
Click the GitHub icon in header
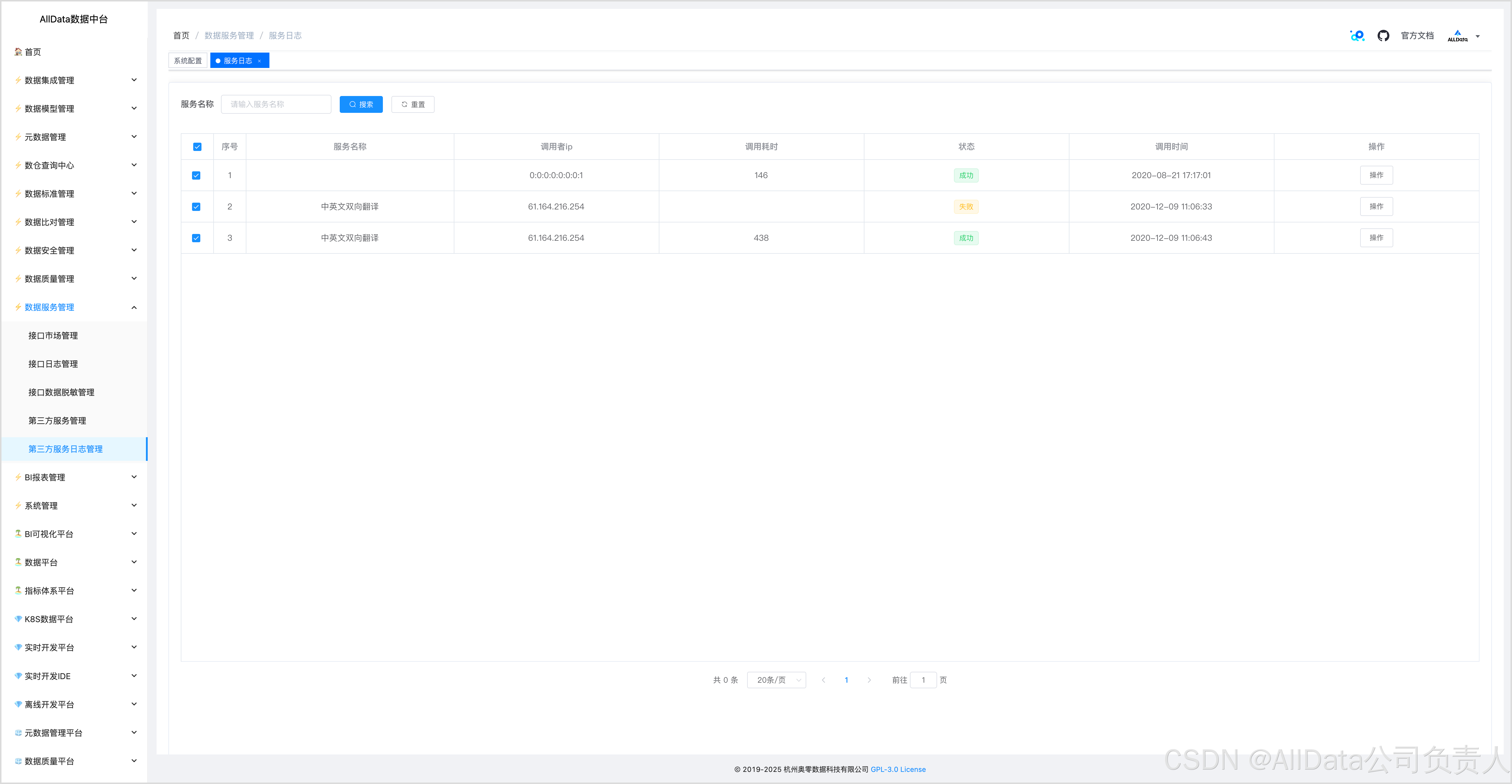pos(1383,36)
